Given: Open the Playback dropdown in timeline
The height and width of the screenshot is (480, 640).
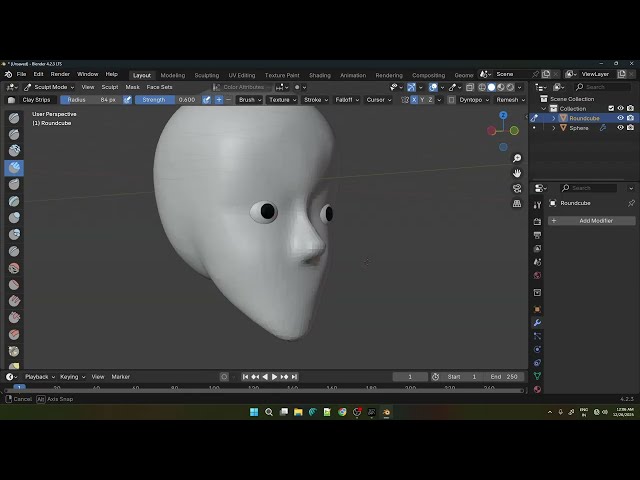Looking at the screenshot, I should 40,377.
